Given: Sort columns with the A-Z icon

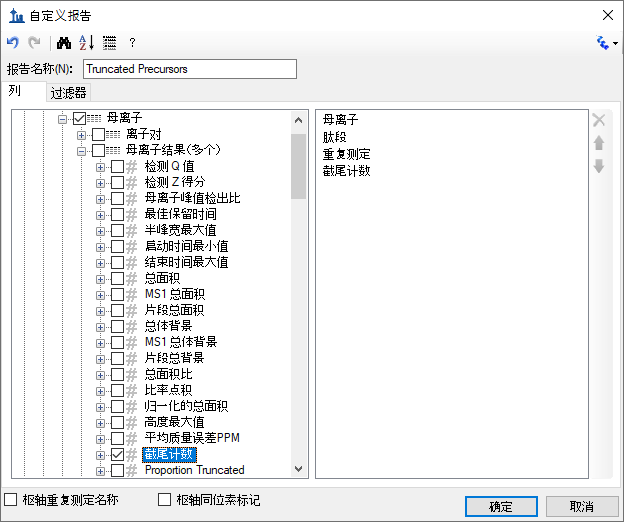Looking at the screenshot, I should click(86, 43).
